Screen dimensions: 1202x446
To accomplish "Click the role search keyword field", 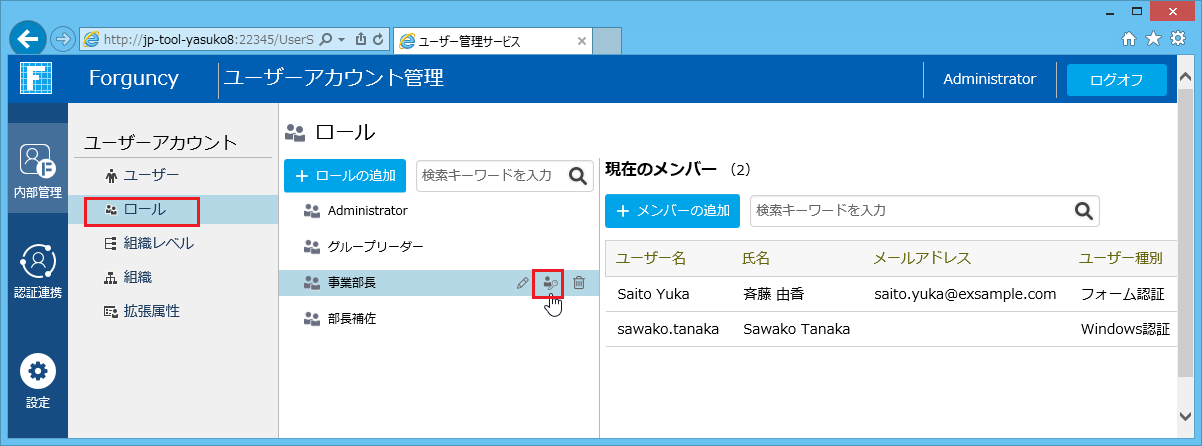I will point(489,175).
